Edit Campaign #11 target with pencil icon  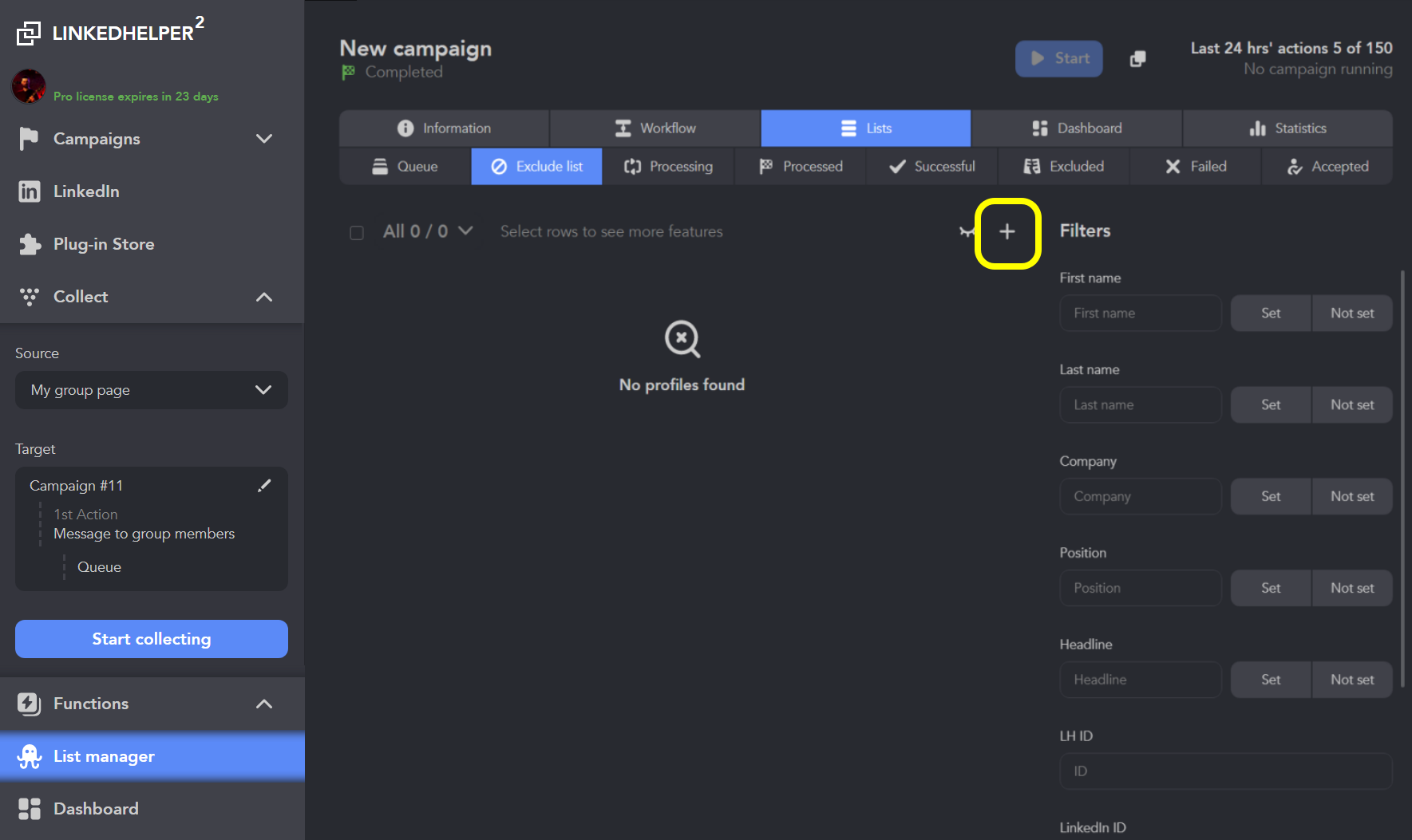[x=264, y=486]
